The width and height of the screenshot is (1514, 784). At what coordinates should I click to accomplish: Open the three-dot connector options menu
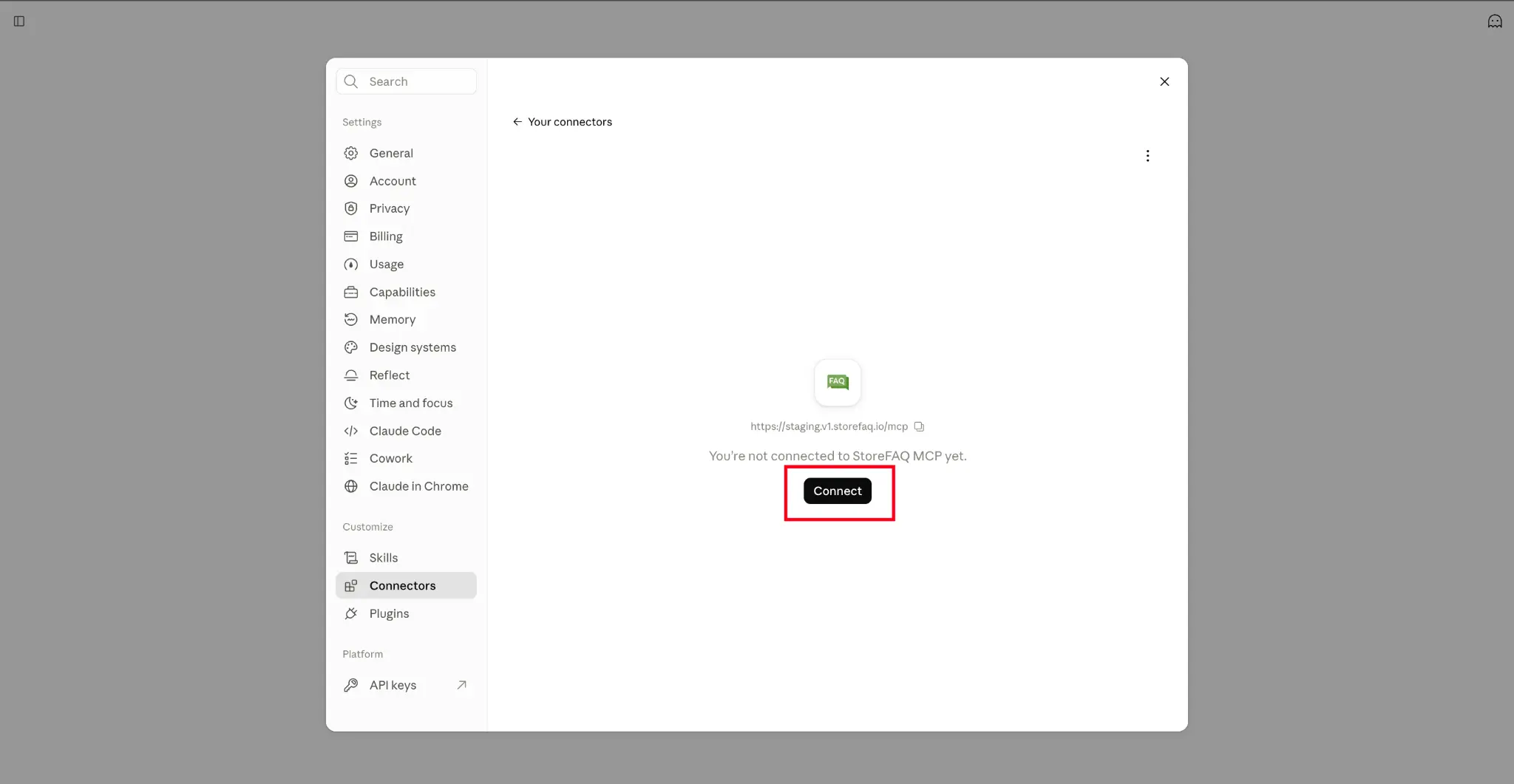(x=1147, y=156)
